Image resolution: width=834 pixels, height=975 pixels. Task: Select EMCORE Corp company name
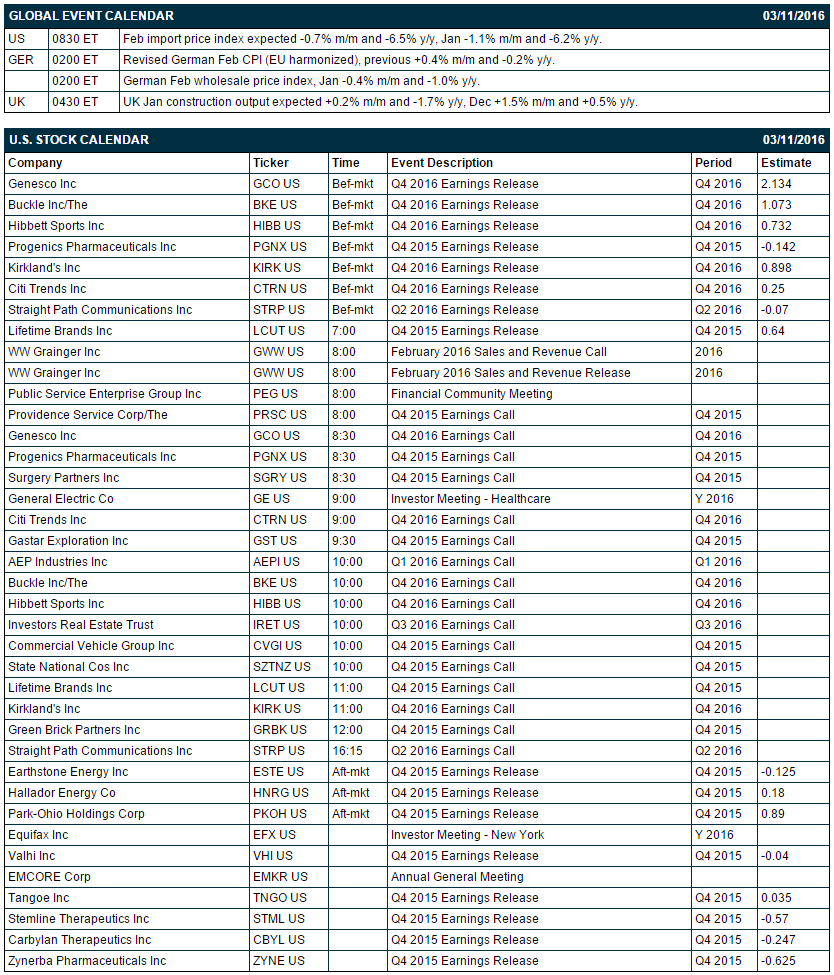49,877
